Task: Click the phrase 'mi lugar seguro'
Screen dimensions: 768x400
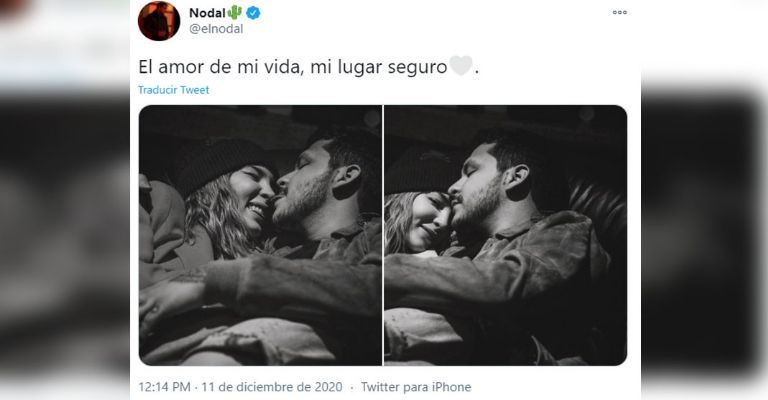Action: pos(379,67)
